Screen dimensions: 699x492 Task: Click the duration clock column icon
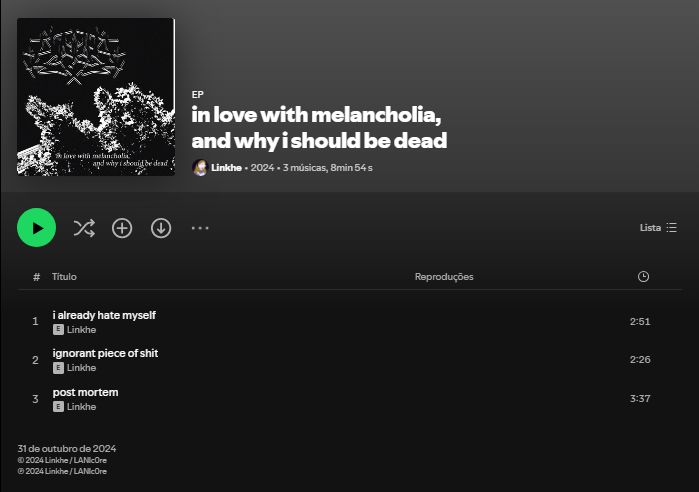tap(643, 277)
